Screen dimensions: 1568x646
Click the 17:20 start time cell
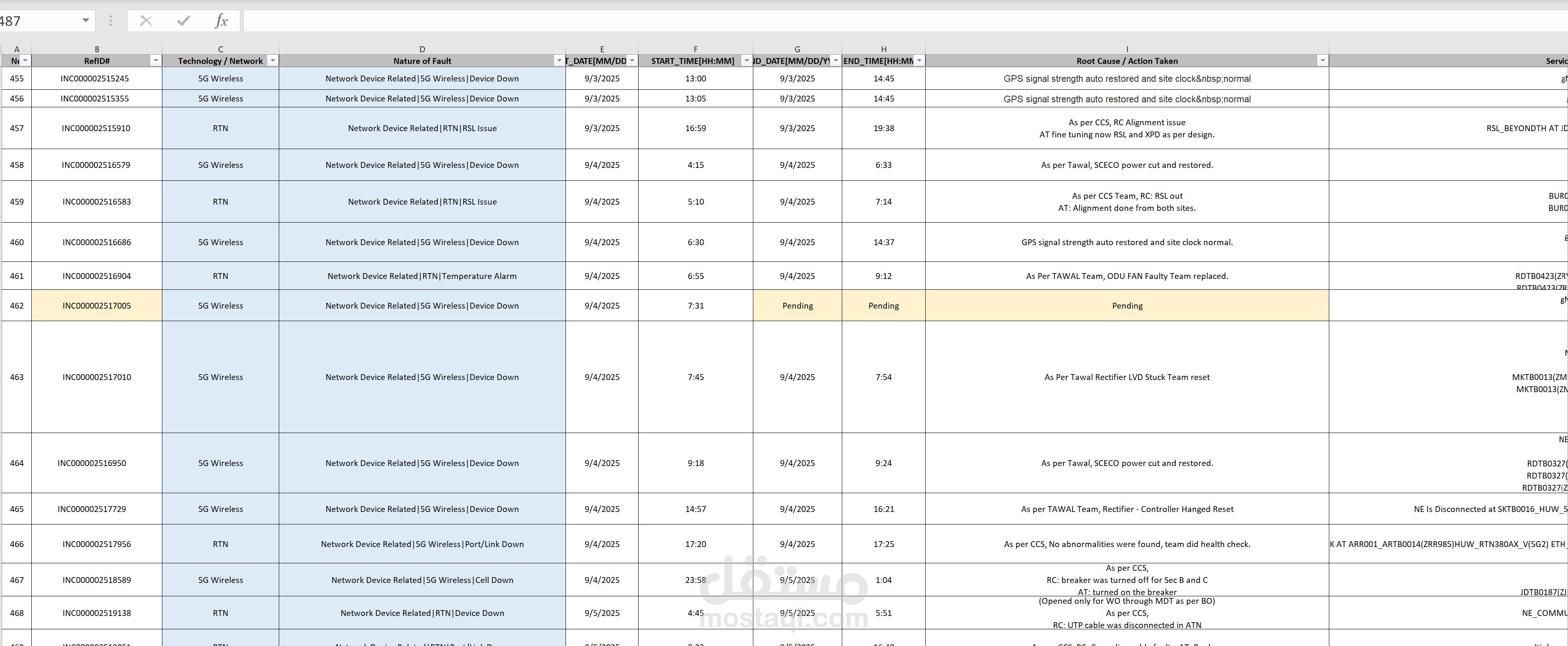[696, 545]
